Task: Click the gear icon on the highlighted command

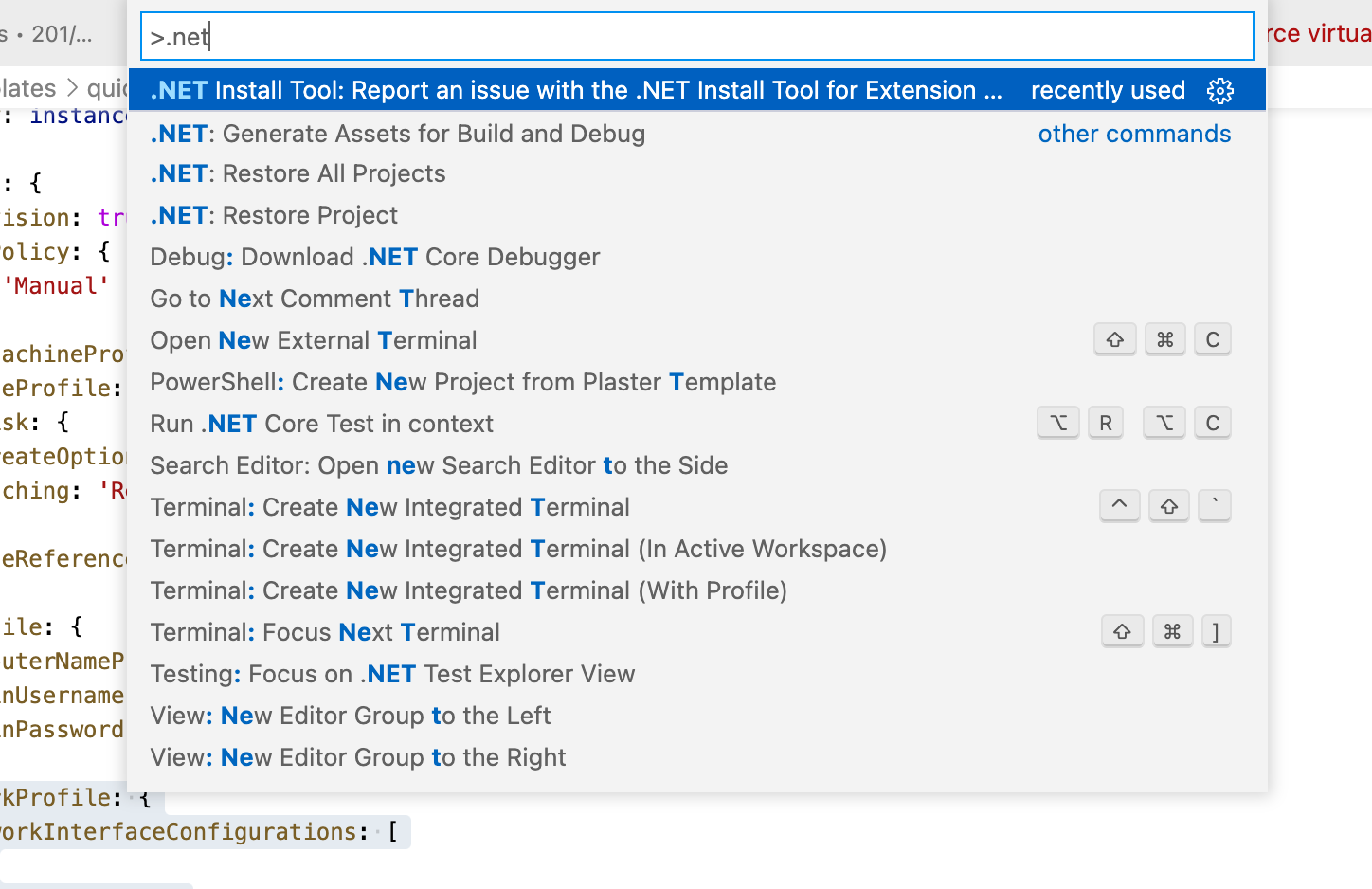Action: click(1220, 90)
